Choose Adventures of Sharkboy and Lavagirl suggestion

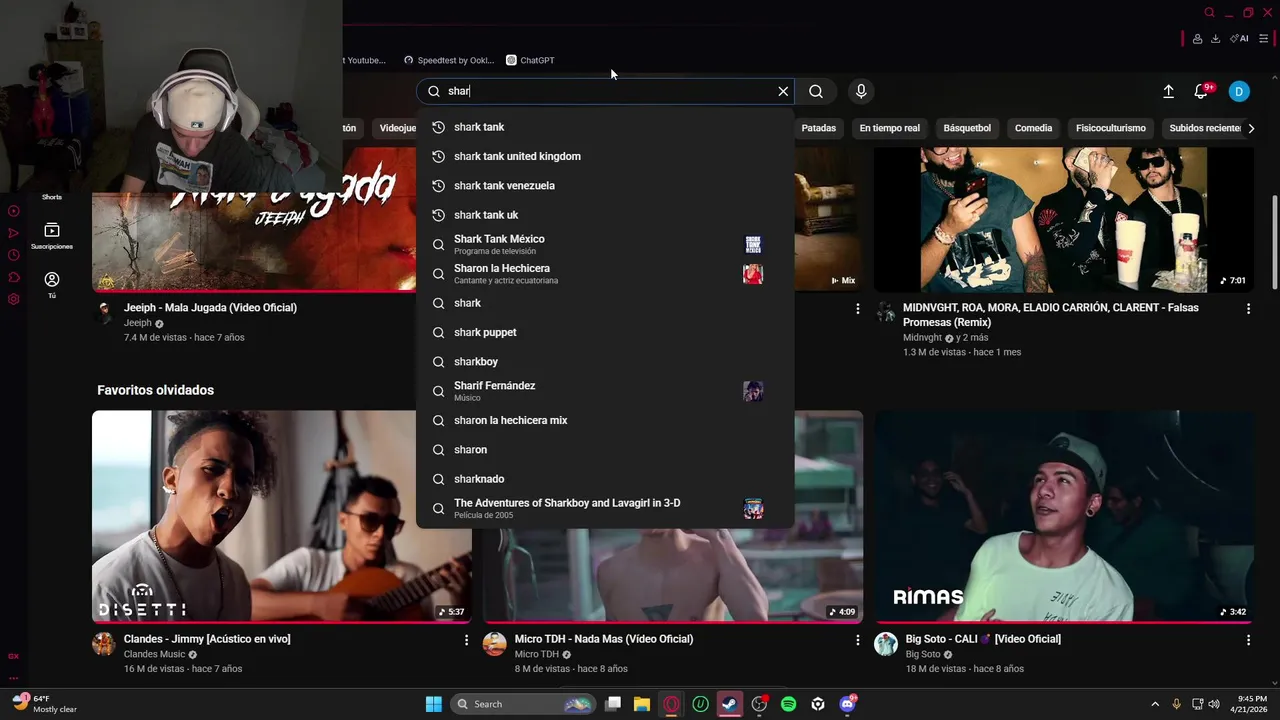coord(605,508)
